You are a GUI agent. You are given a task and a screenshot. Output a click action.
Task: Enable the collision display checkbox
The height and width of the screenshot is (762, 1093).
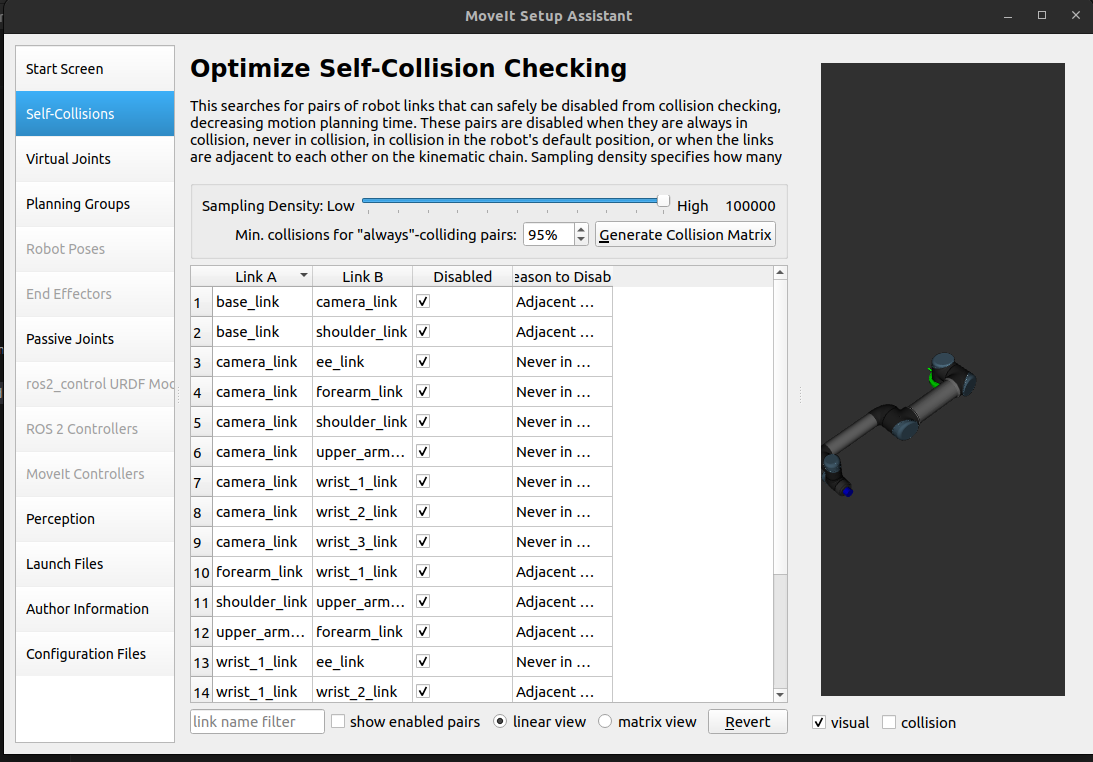coord(889,723)
